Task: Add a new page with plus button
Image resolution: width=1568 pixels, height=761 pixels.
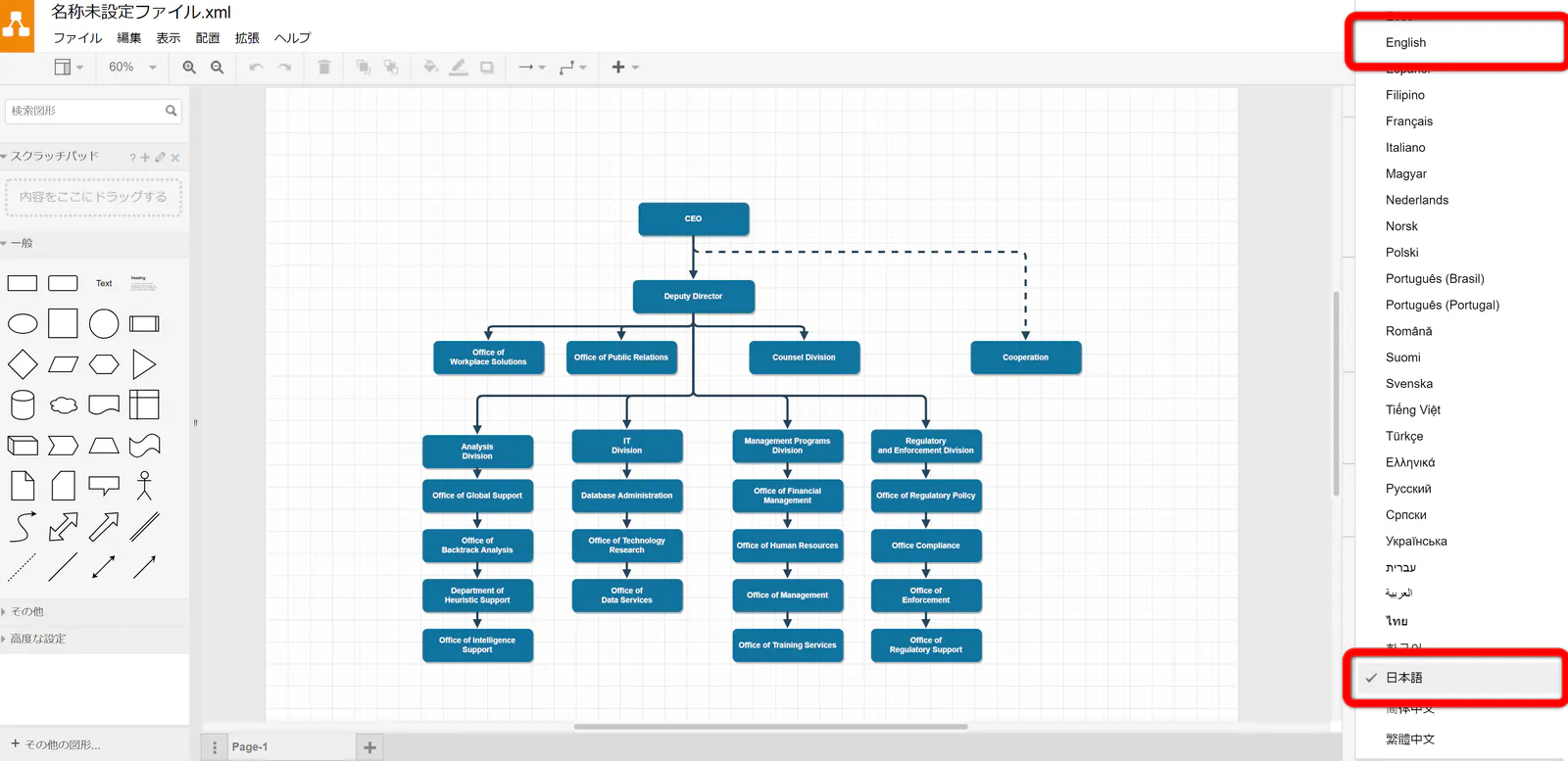Action: click(x=369, y=747)
